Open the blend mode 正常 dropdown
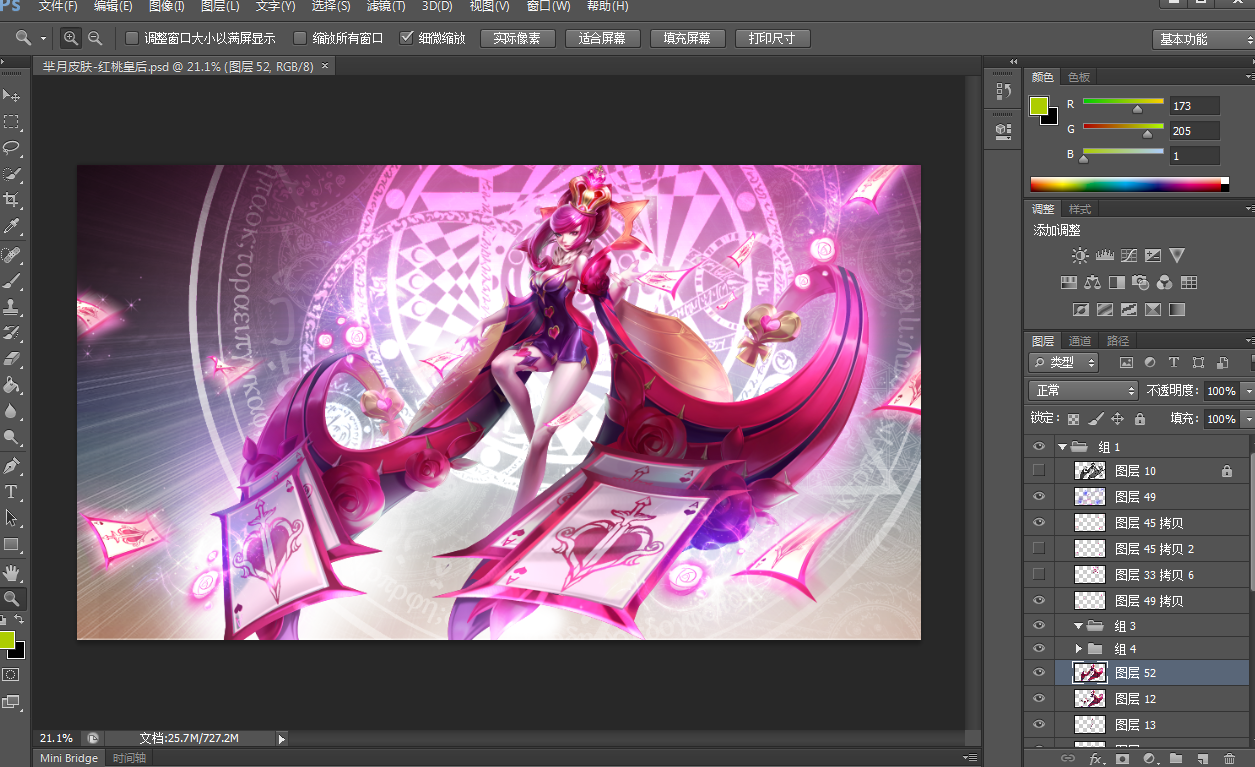 point(1083,391)
